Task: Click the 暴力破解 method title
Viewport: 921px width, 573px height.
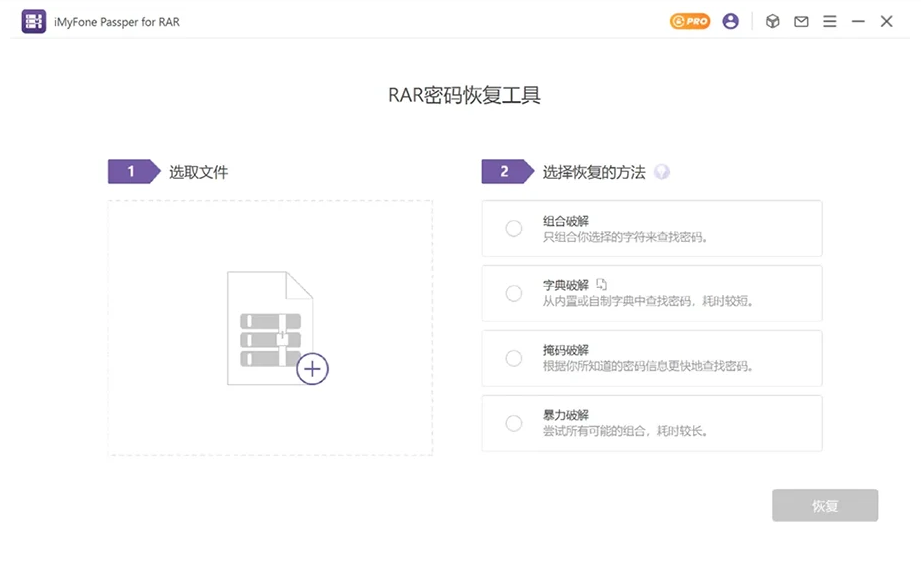Action: point(566,415)
